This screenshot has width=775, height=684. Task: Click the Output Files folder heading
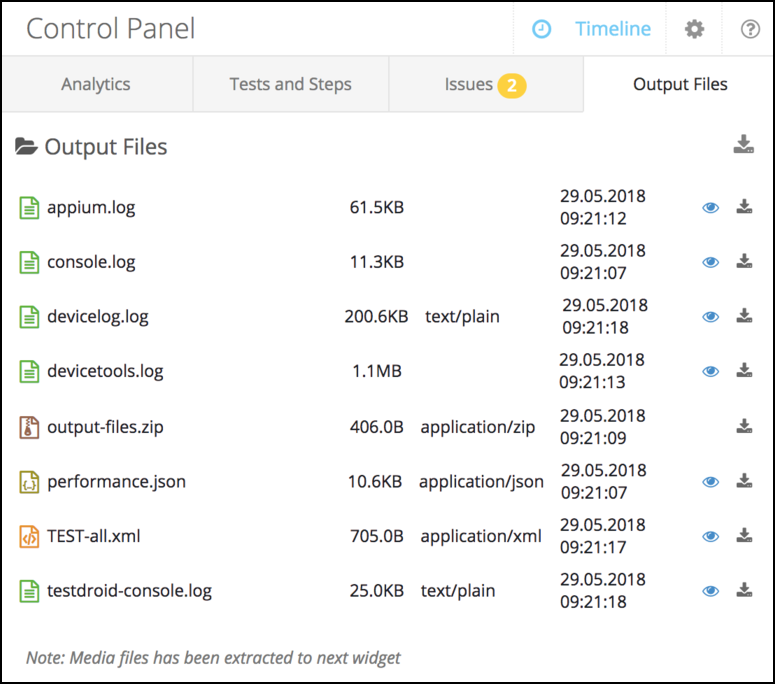click(x=105, y=147)
